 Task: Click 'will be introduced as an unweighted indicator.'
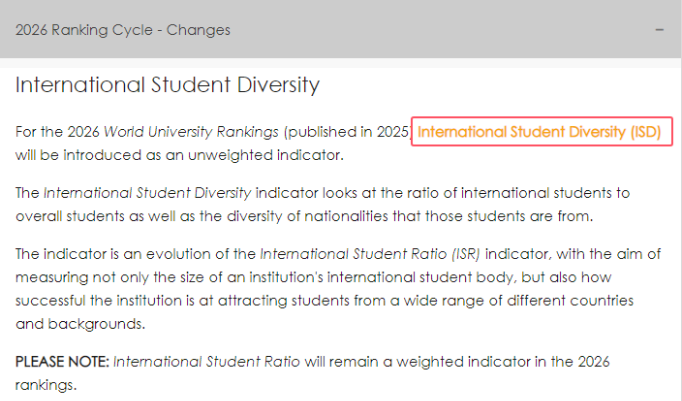click(180, 155)
